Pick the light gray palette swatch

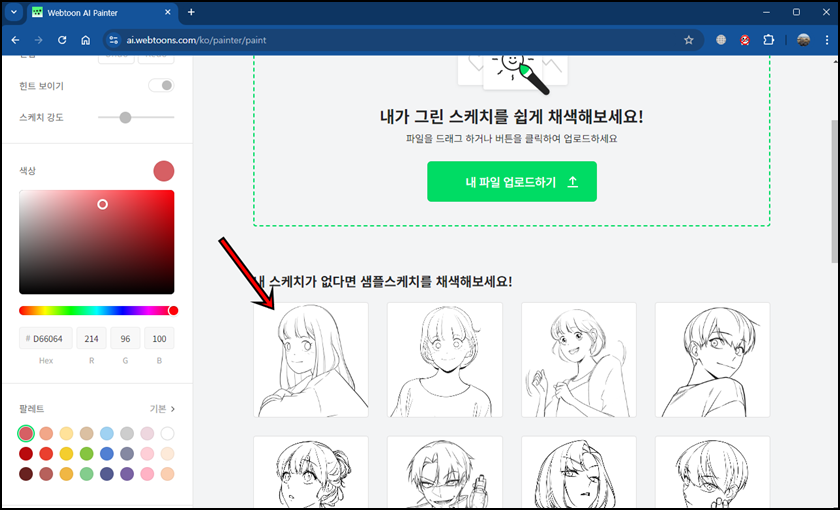pyautogui.click(x=127, y=433)
